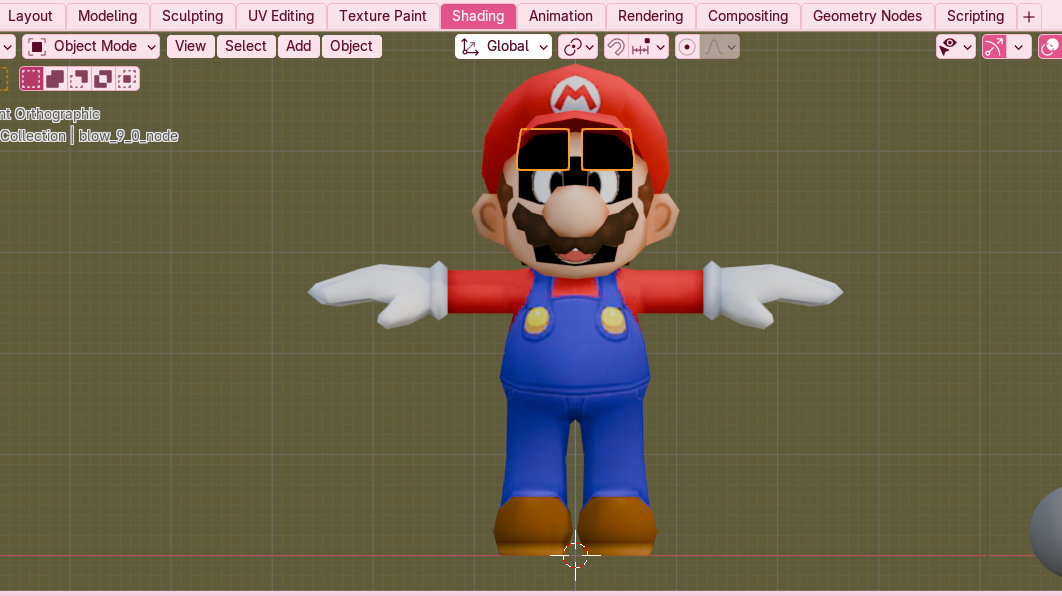Viewport: 1062px width, 596px height.
Task: Open the Object Mode interaction dropdown
Action: point(91,46)
